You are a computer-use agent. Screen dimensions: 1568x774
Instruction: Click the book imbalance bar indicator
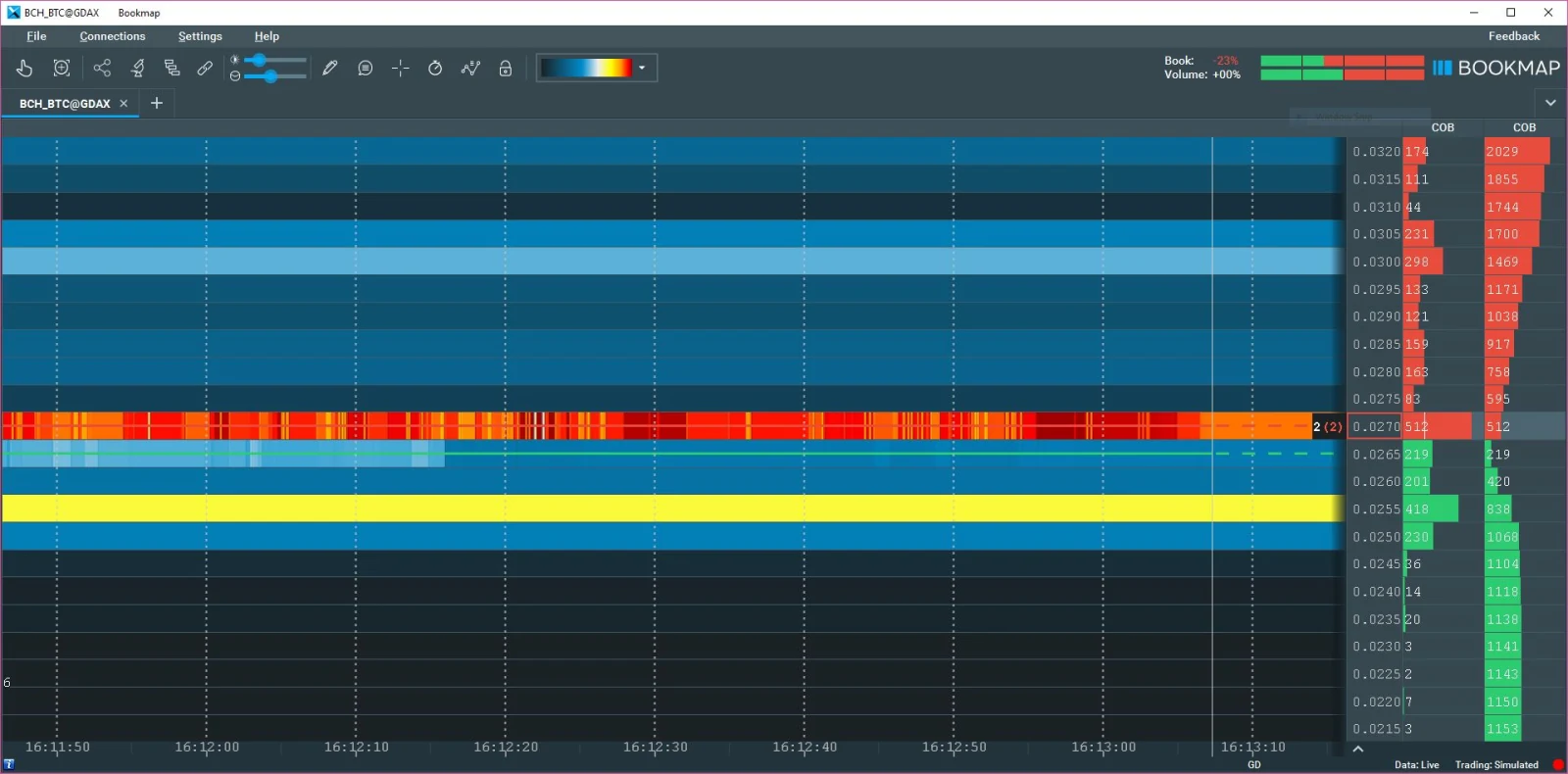tap(1342, 61)
